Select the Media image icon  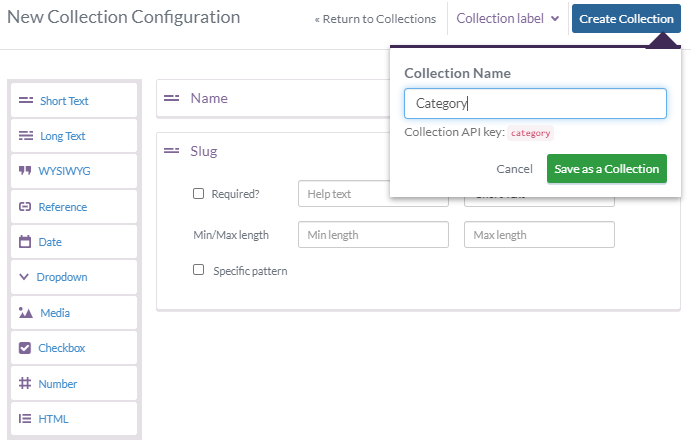(x=26, y=313)
